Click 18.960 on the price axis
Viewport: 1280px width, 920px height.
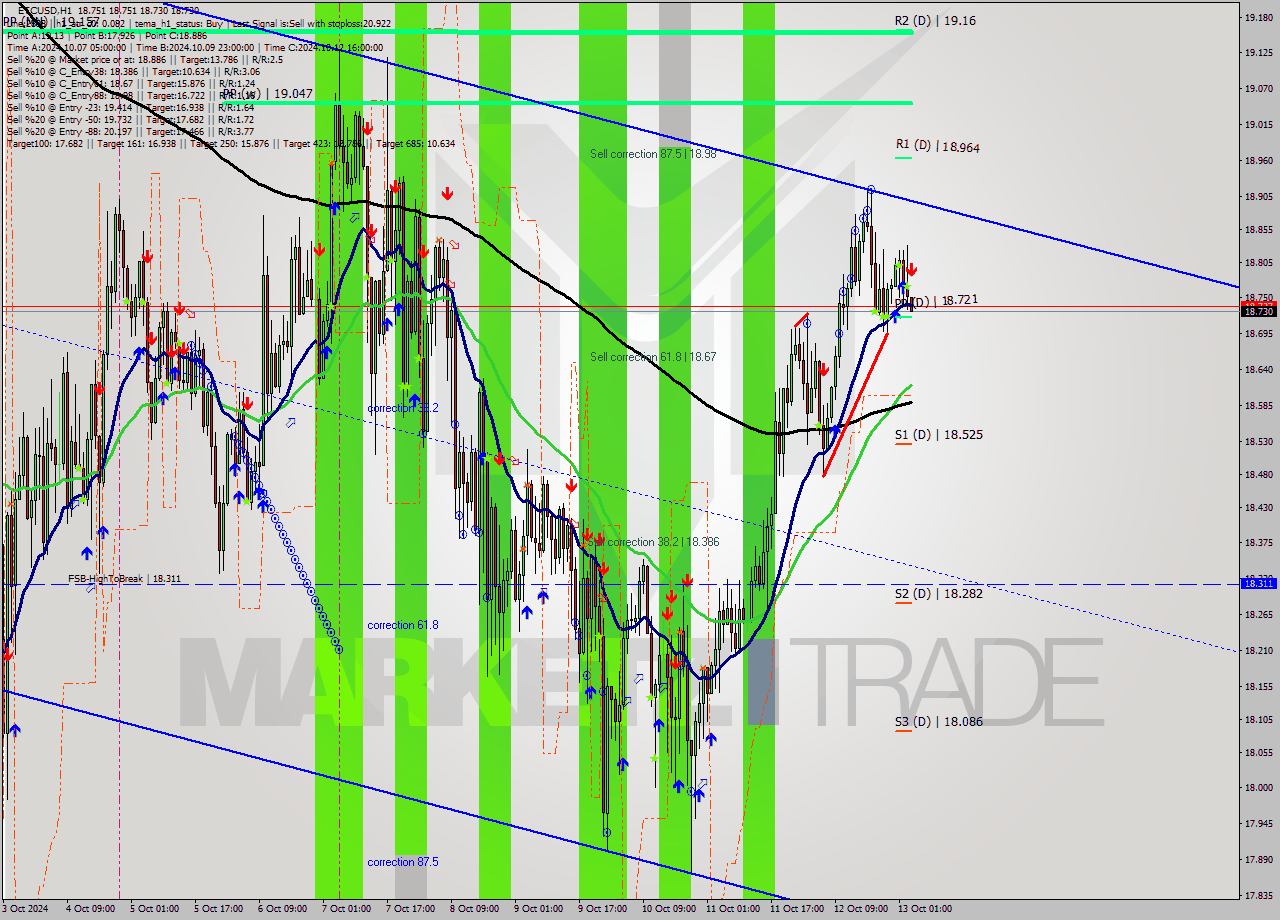point(1258,160)
